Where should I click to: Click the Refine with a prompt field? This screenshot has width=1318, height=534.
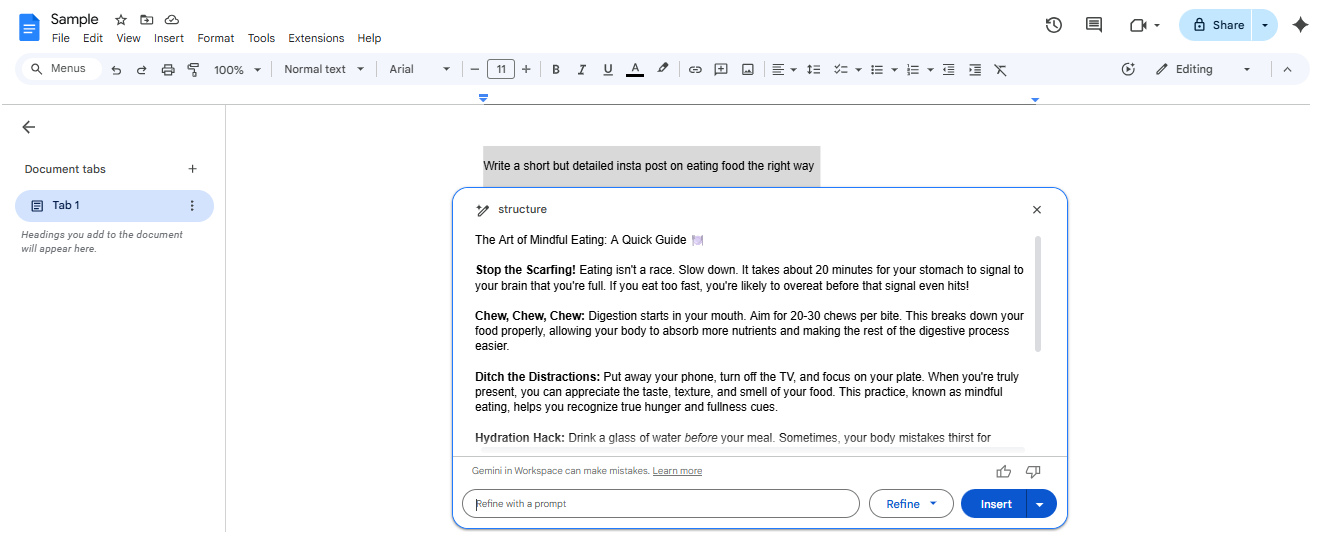(x=660, y=503)
